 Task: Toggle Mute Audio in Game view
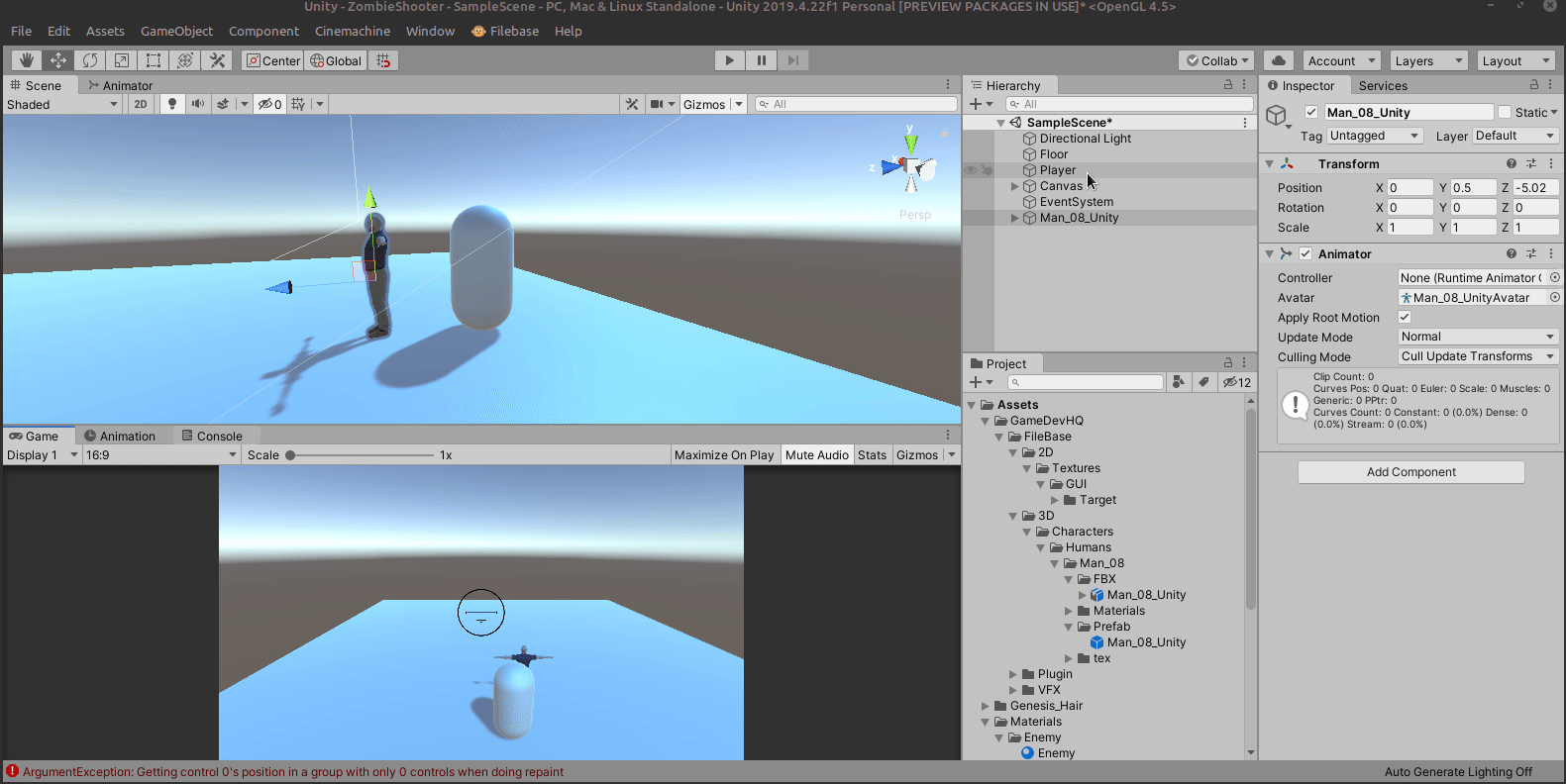[x=817, y=455]
